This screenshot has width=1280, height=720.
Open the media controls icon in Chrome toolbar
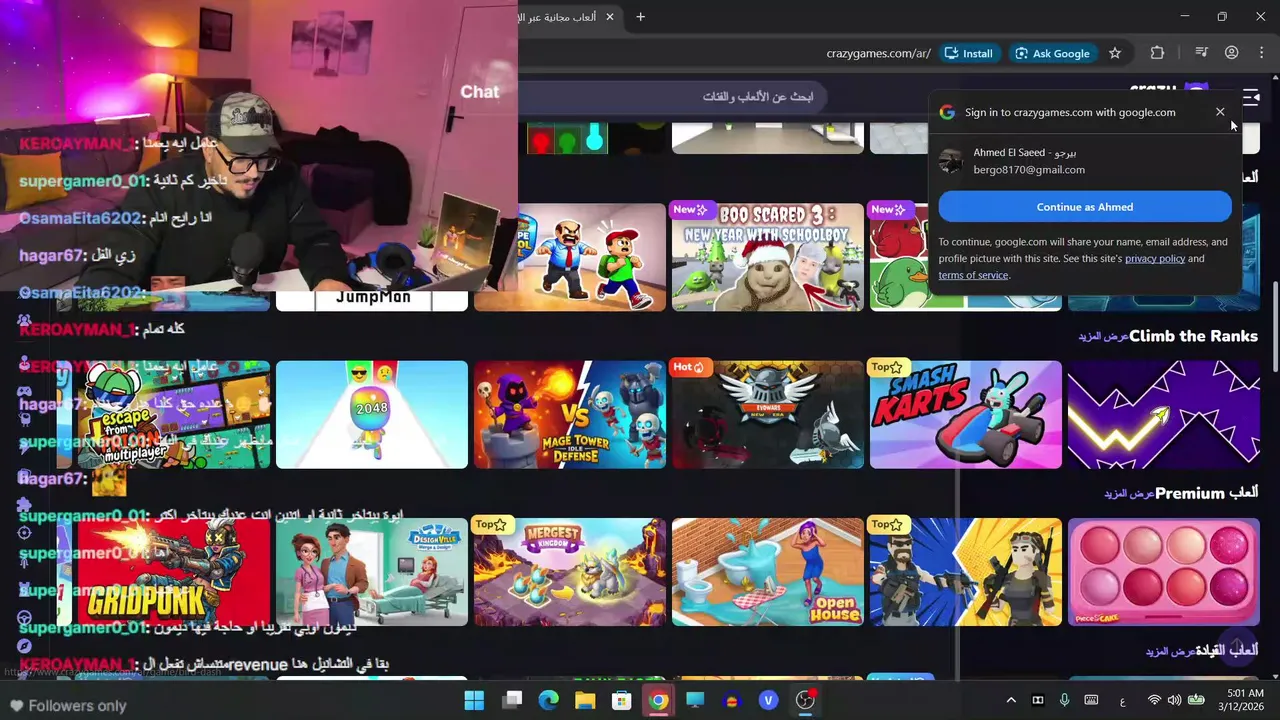pos(1202,53)
